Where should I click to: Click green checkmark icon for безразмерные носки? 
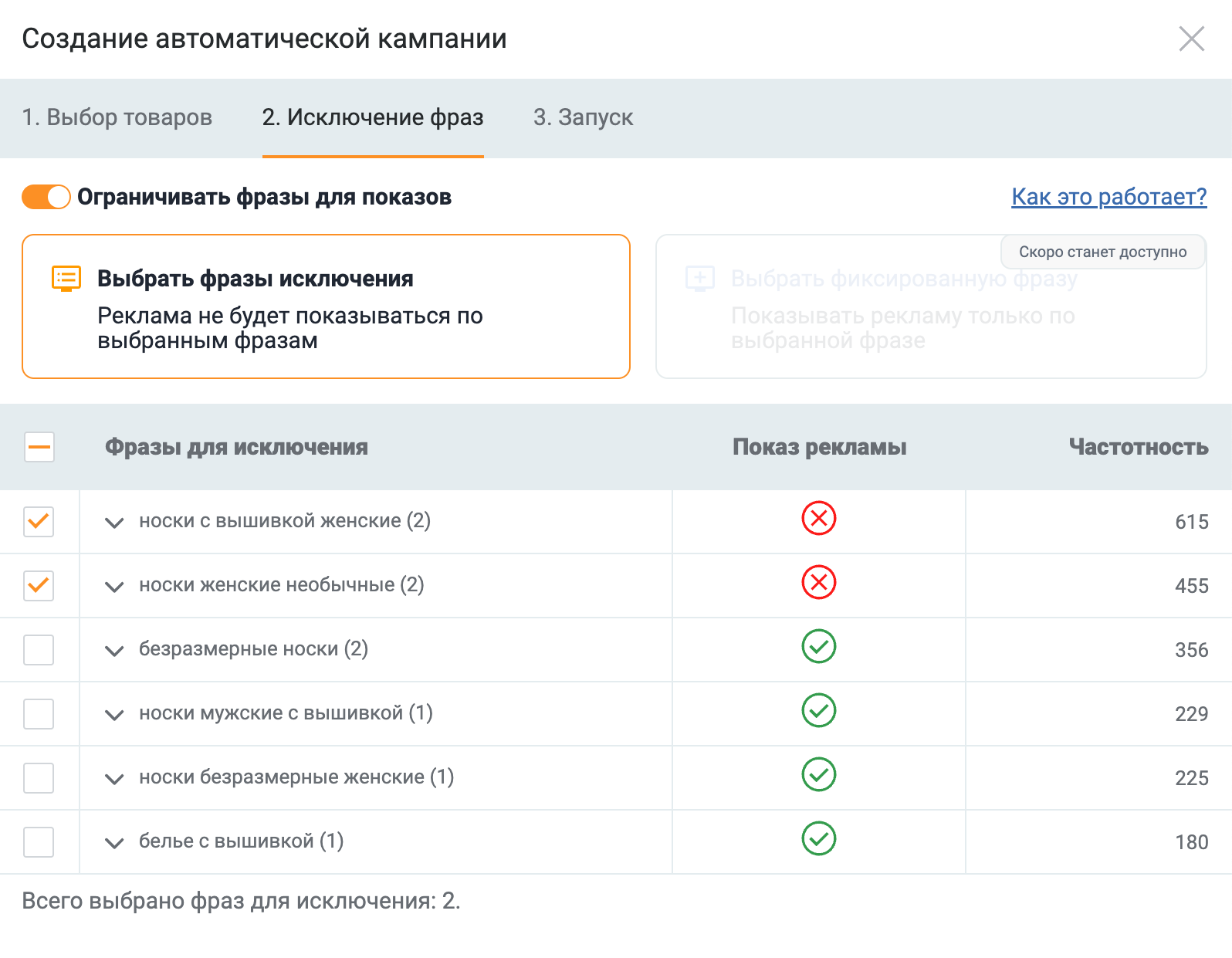tap(818, 646)
